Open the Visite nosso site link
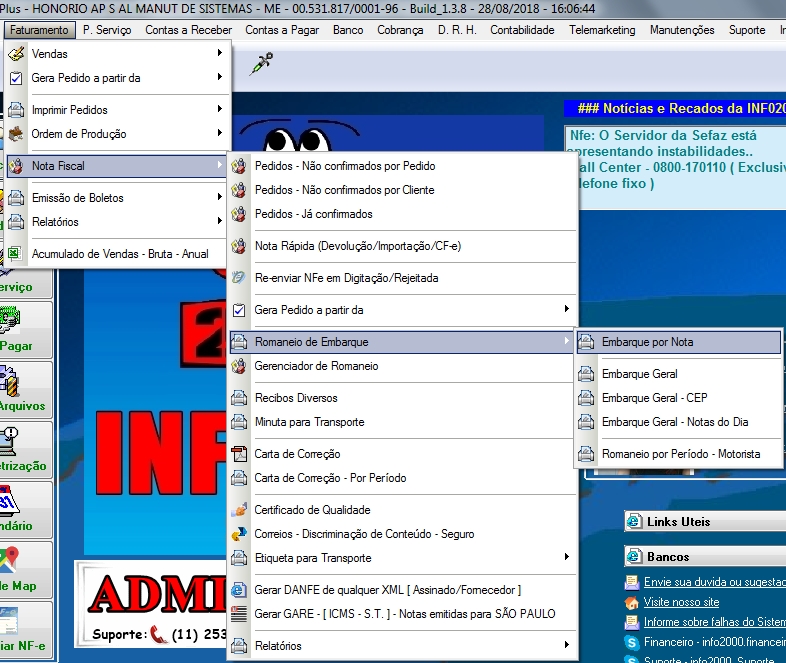 [x=680, y=602]
